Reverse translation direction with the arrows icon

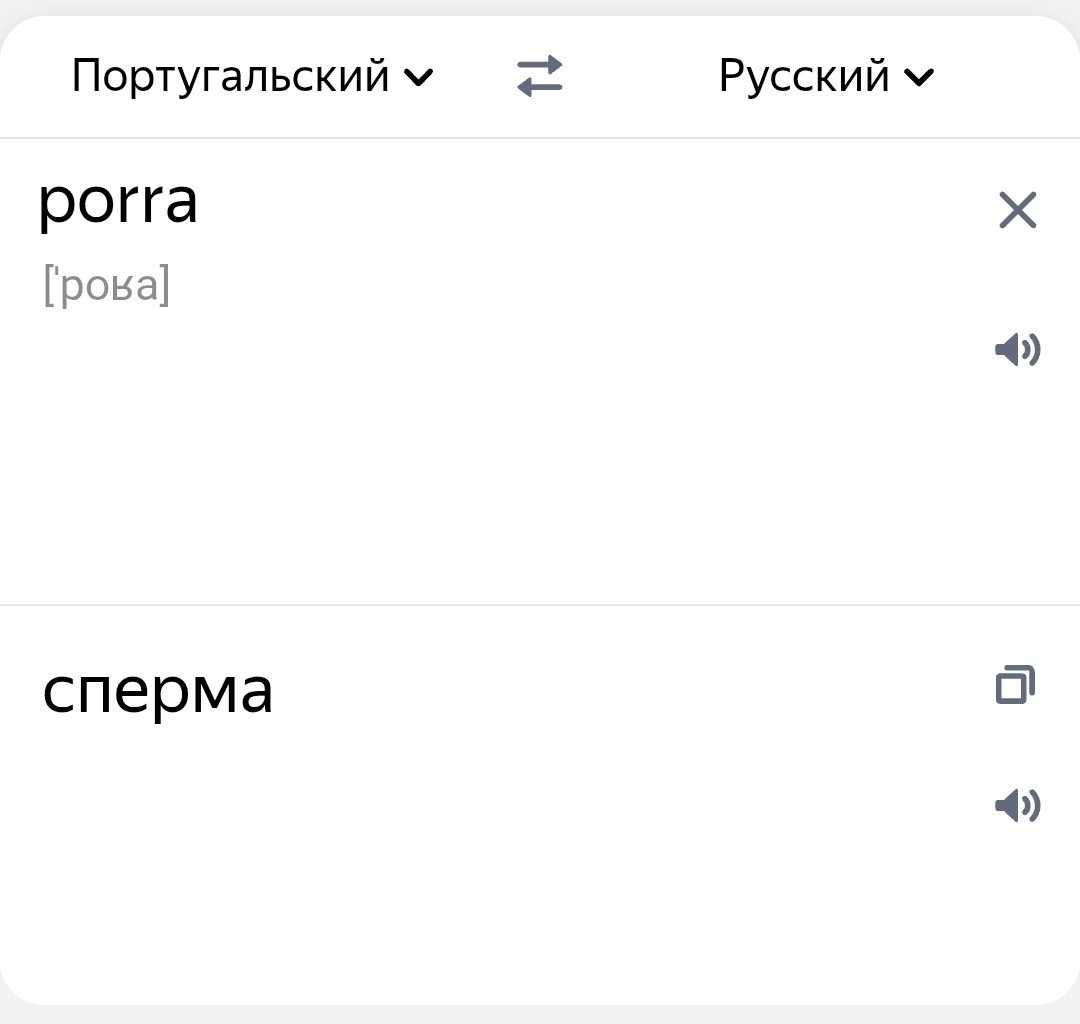[540, 76]
